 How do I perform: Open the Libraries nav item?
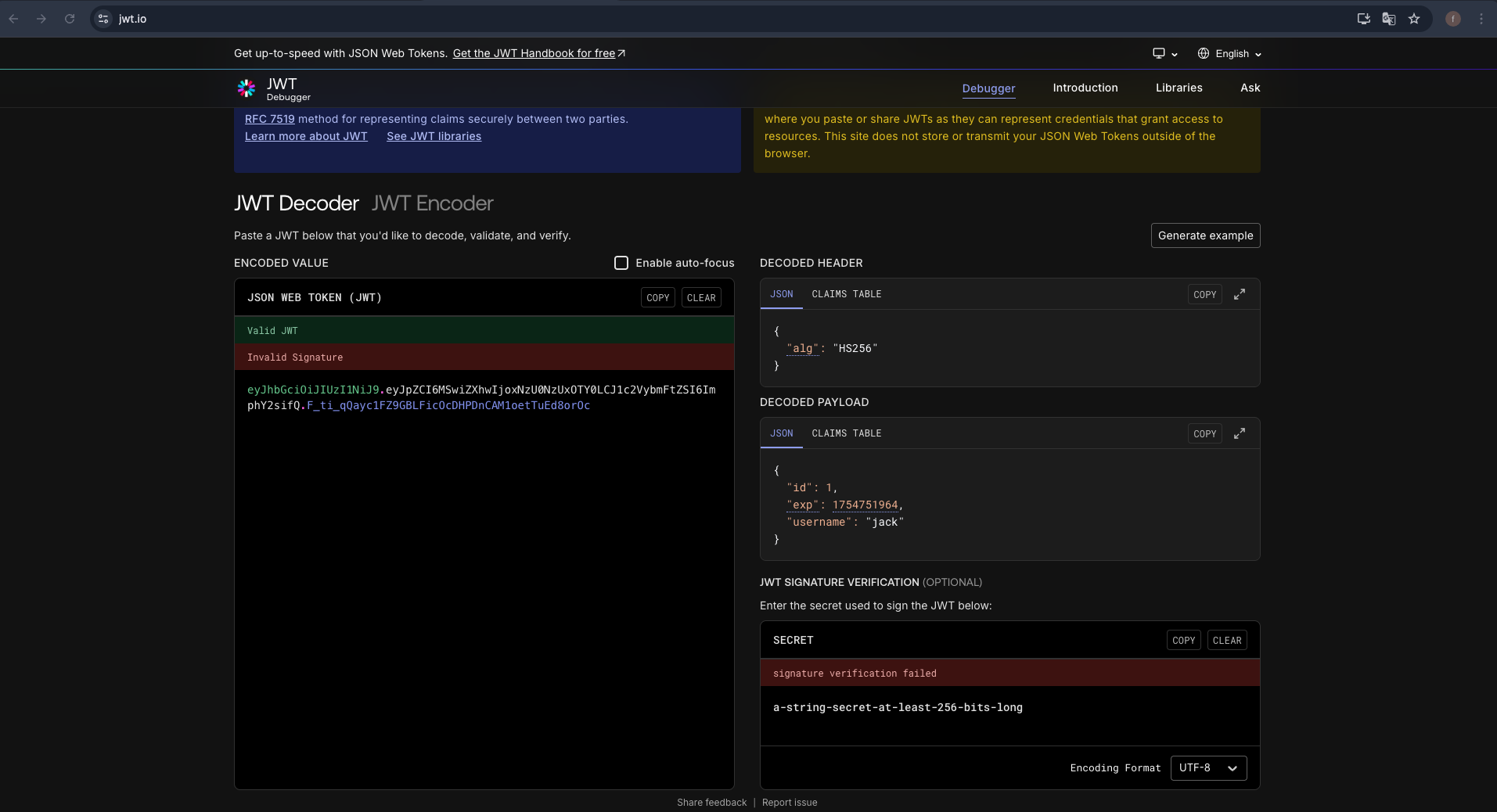[x=1179, y=88]
